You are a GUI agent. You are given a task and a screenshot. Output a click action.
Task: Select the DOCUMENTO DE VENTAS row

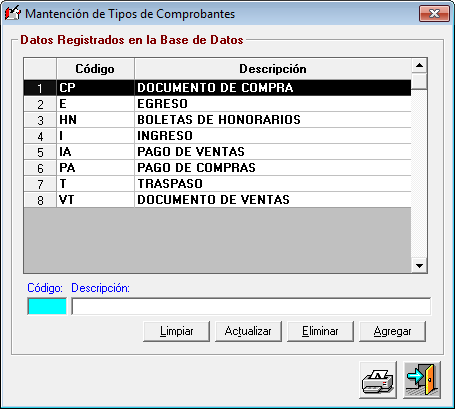coord(217,200)
